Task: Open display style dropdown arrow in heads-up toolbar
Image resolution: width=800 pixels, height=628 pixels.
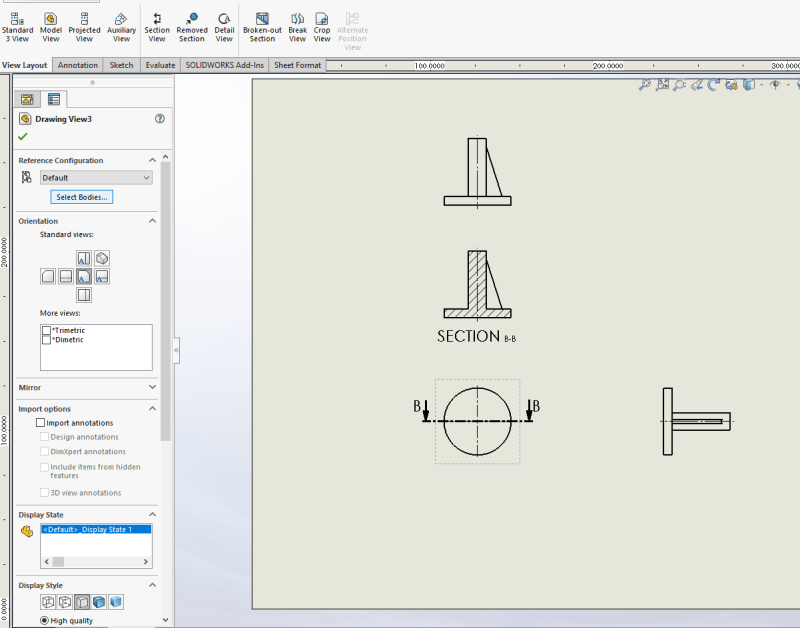Action: [761, 85]
